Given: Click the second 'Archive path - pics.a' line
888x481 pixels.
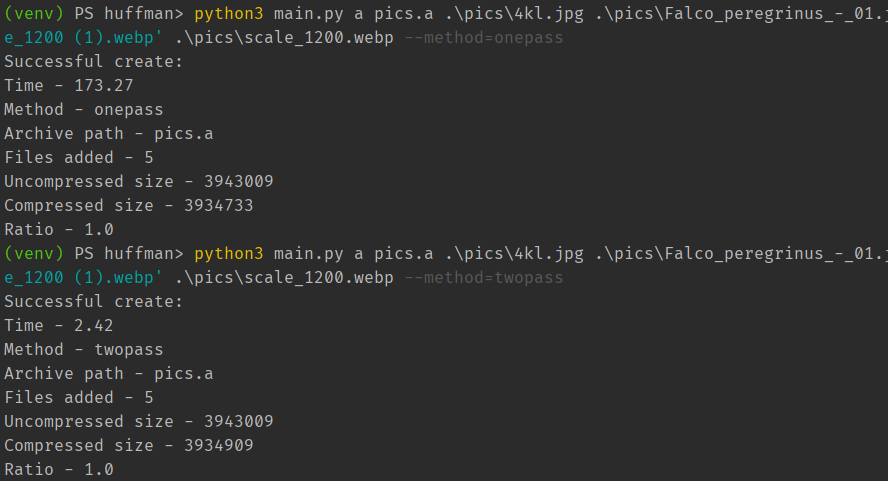Looking at the screenshot, I should pos(109,374).
